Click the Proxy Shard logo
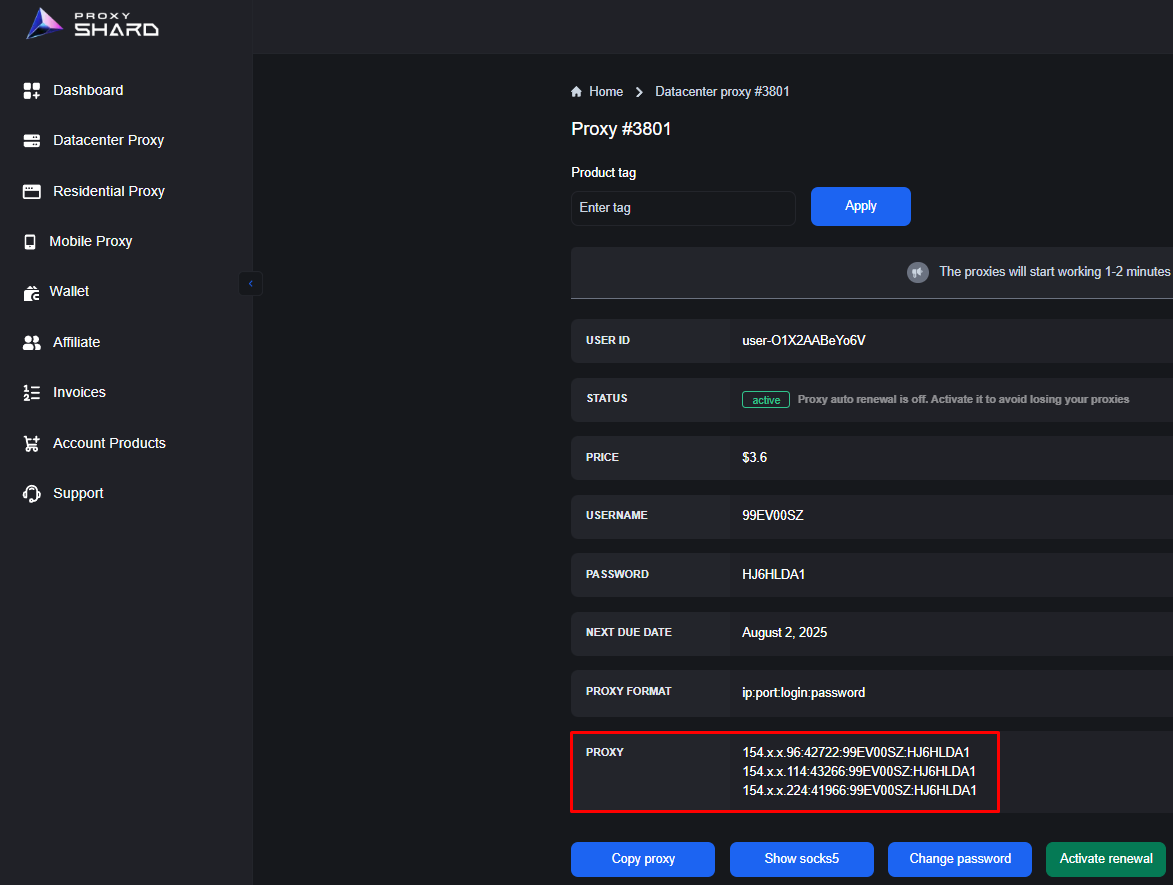 click(x=92, y=24)
